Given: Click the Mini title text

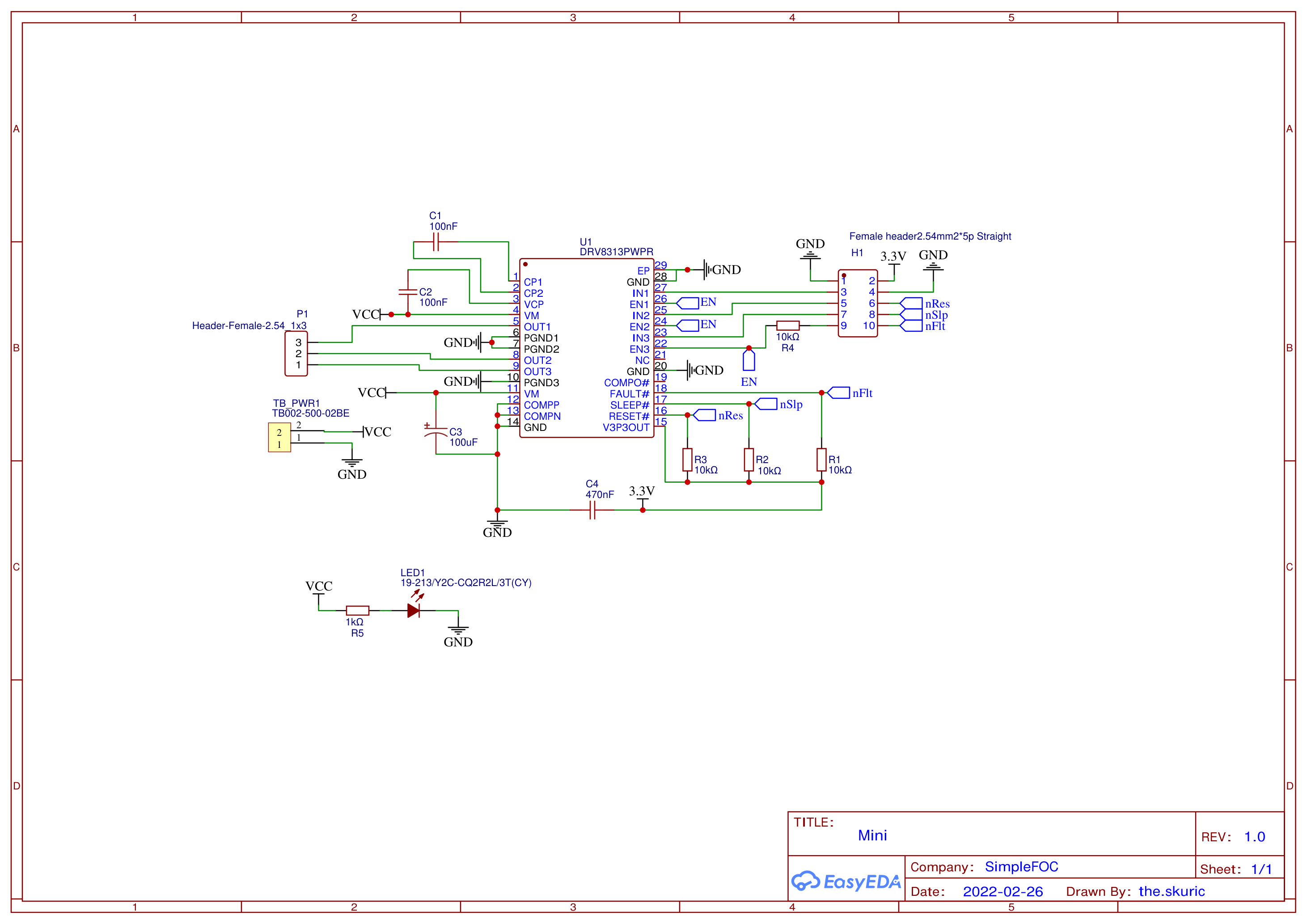Looking at the screenshot, I should 872,835.
